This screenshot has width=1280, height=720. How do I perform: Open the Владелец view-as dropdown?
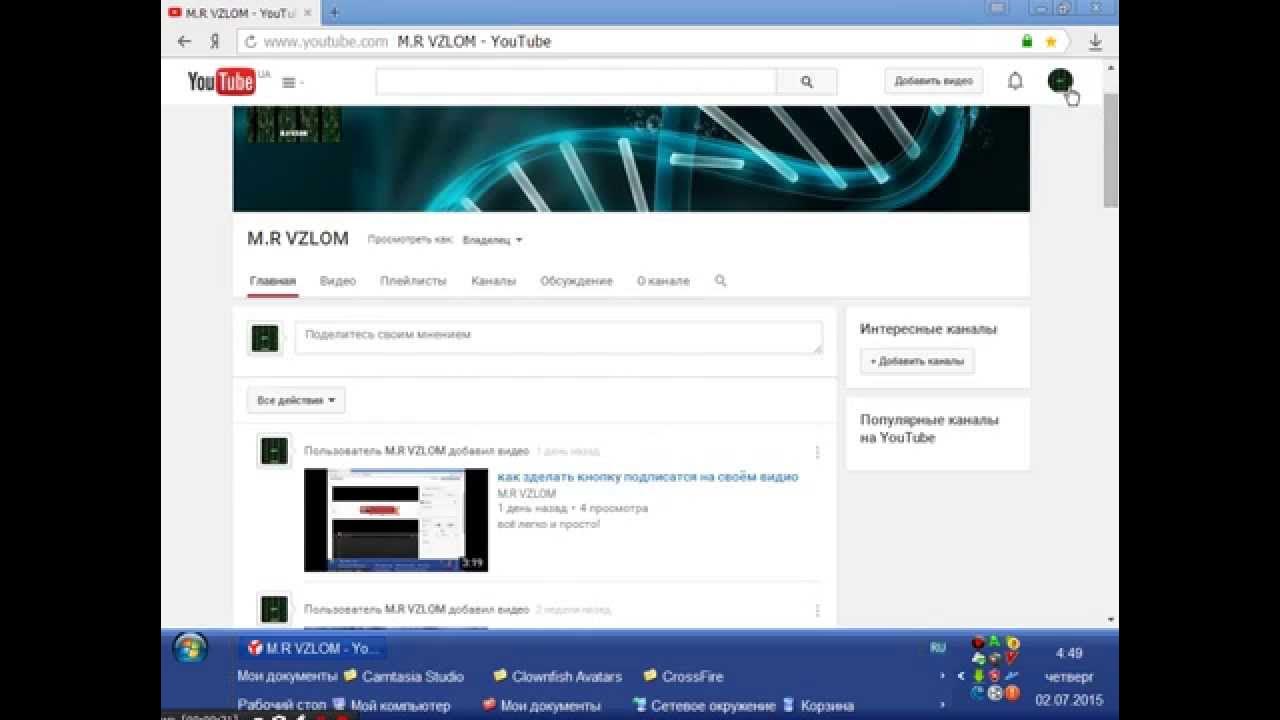(492, 240)
